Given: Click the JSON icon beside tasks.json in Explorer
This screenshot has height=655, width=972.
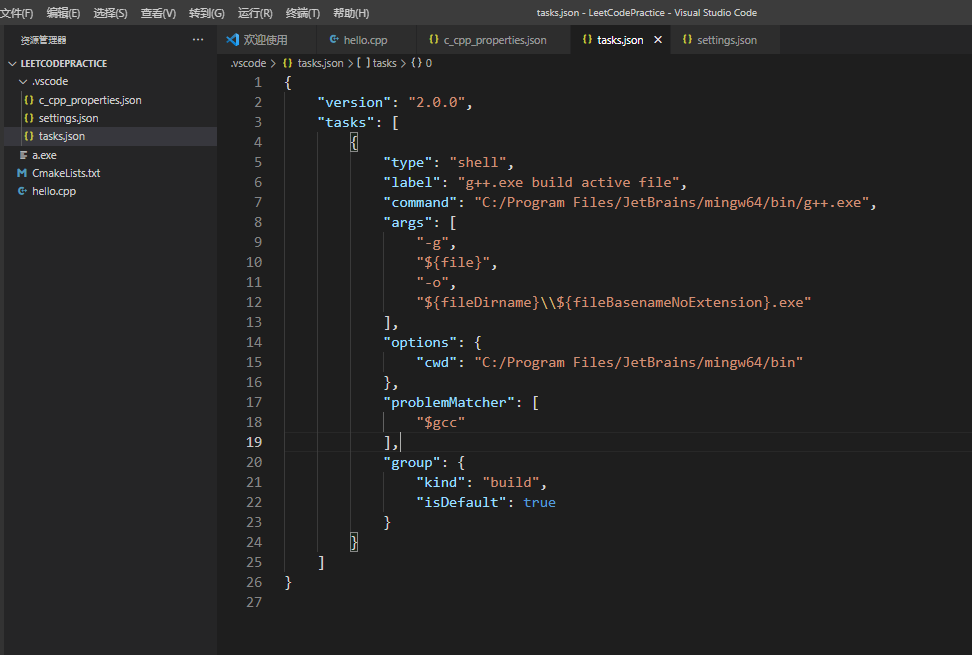Looking at the screenshot, I should [28, 136].
